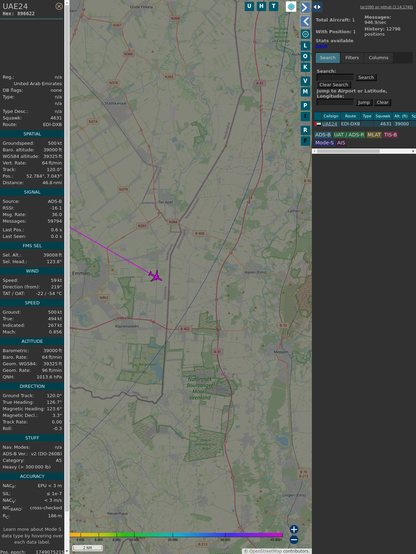Toggle the V map button

click(x=305, y=81)
